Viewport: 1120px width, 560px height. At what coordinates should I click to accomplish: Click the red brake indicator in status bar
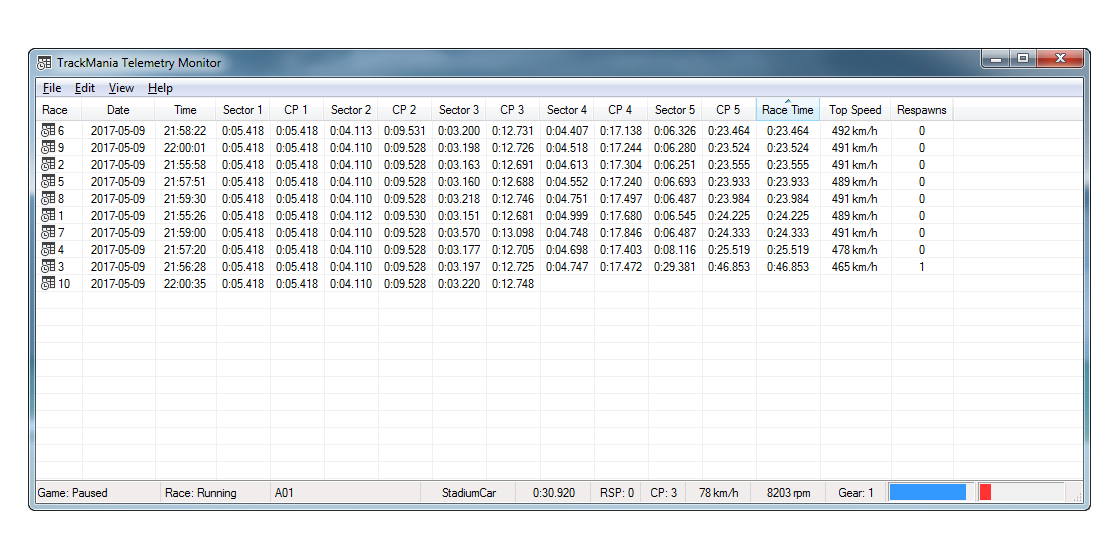(986, 492)
